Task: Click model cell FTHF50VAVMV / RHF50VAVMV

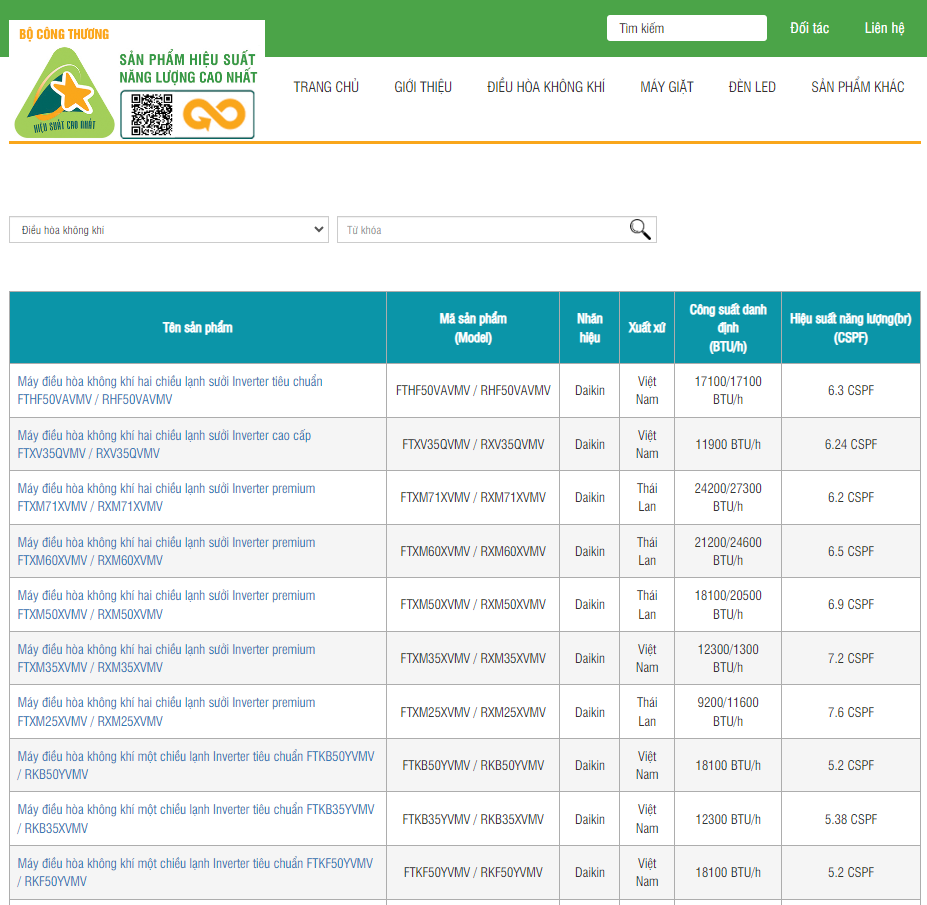Action: tap(473, 390)
